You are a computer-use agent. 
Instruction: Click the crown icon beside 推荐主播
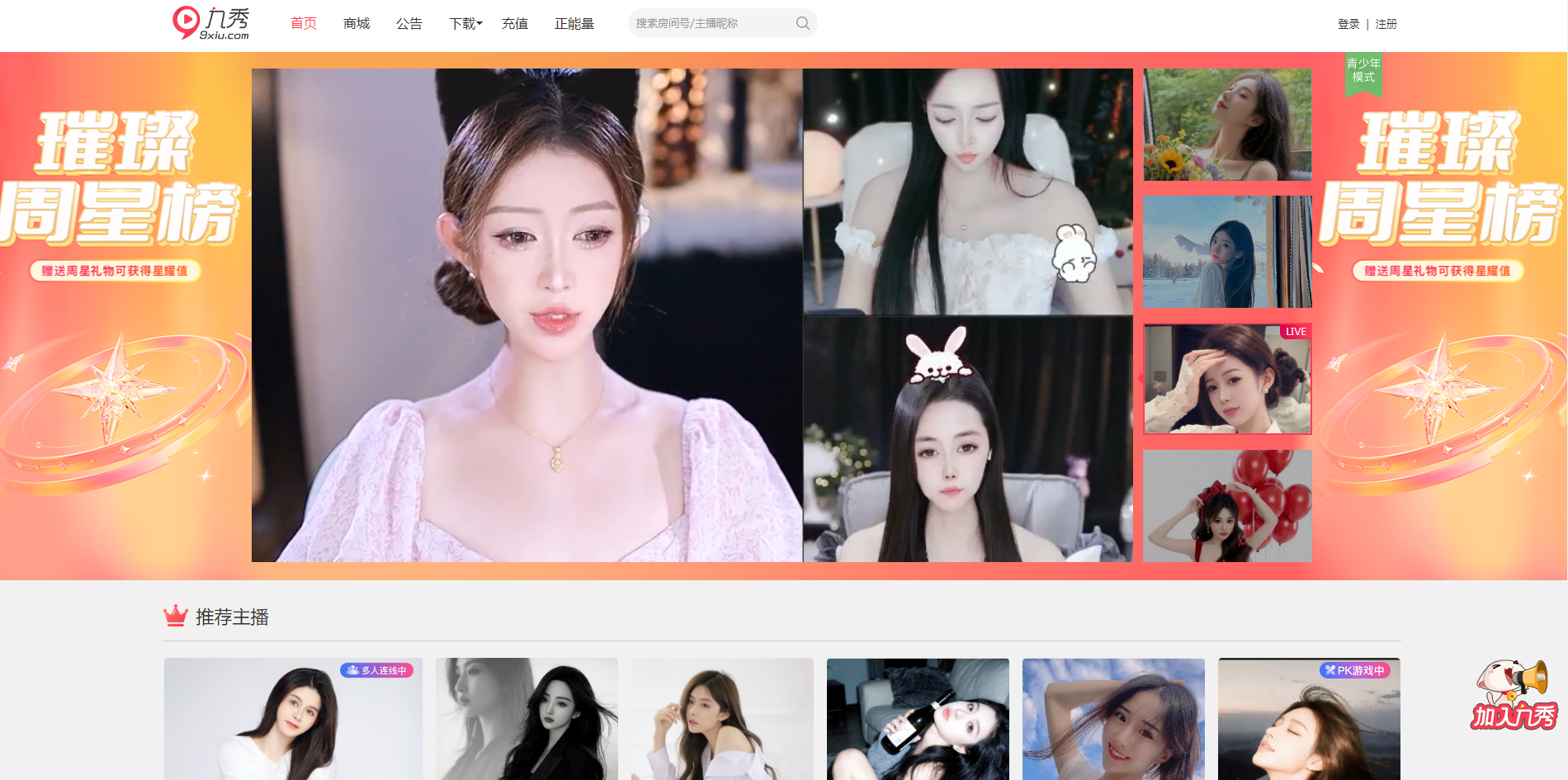tap(176, 616)
